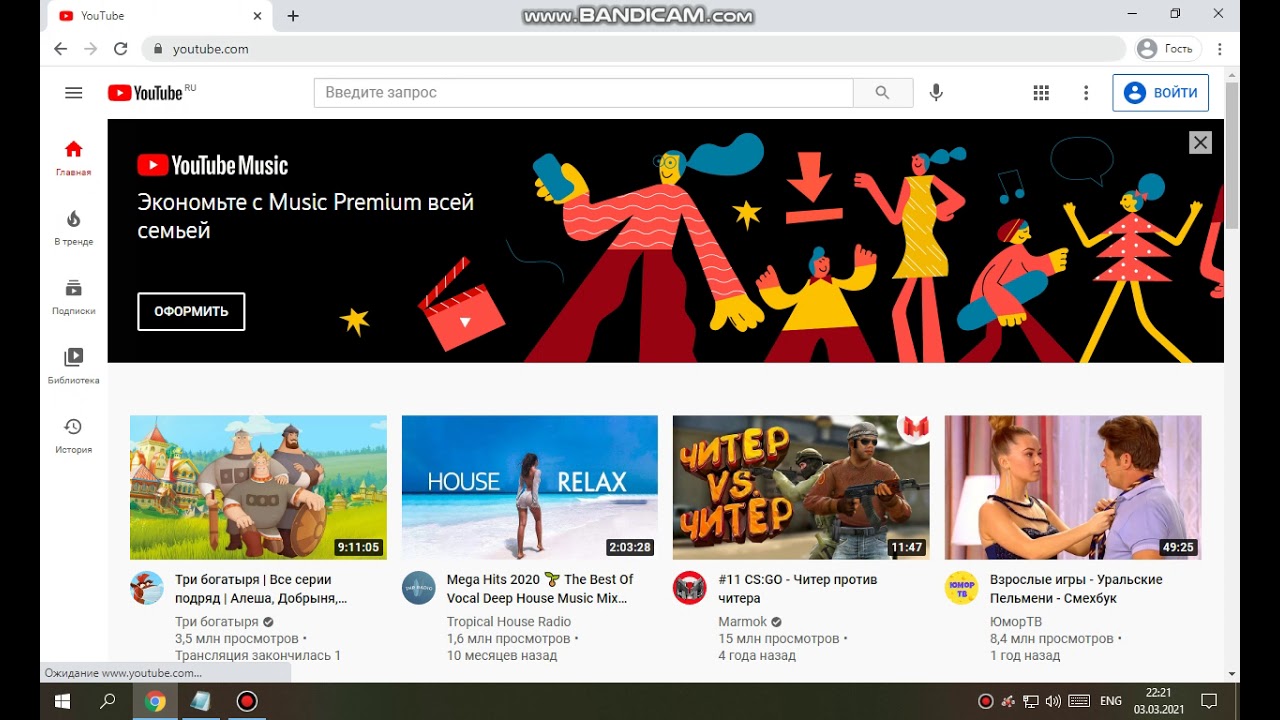
Task: Open the Уральские Пельмени video thumbnail
Action: (1073, 487)
